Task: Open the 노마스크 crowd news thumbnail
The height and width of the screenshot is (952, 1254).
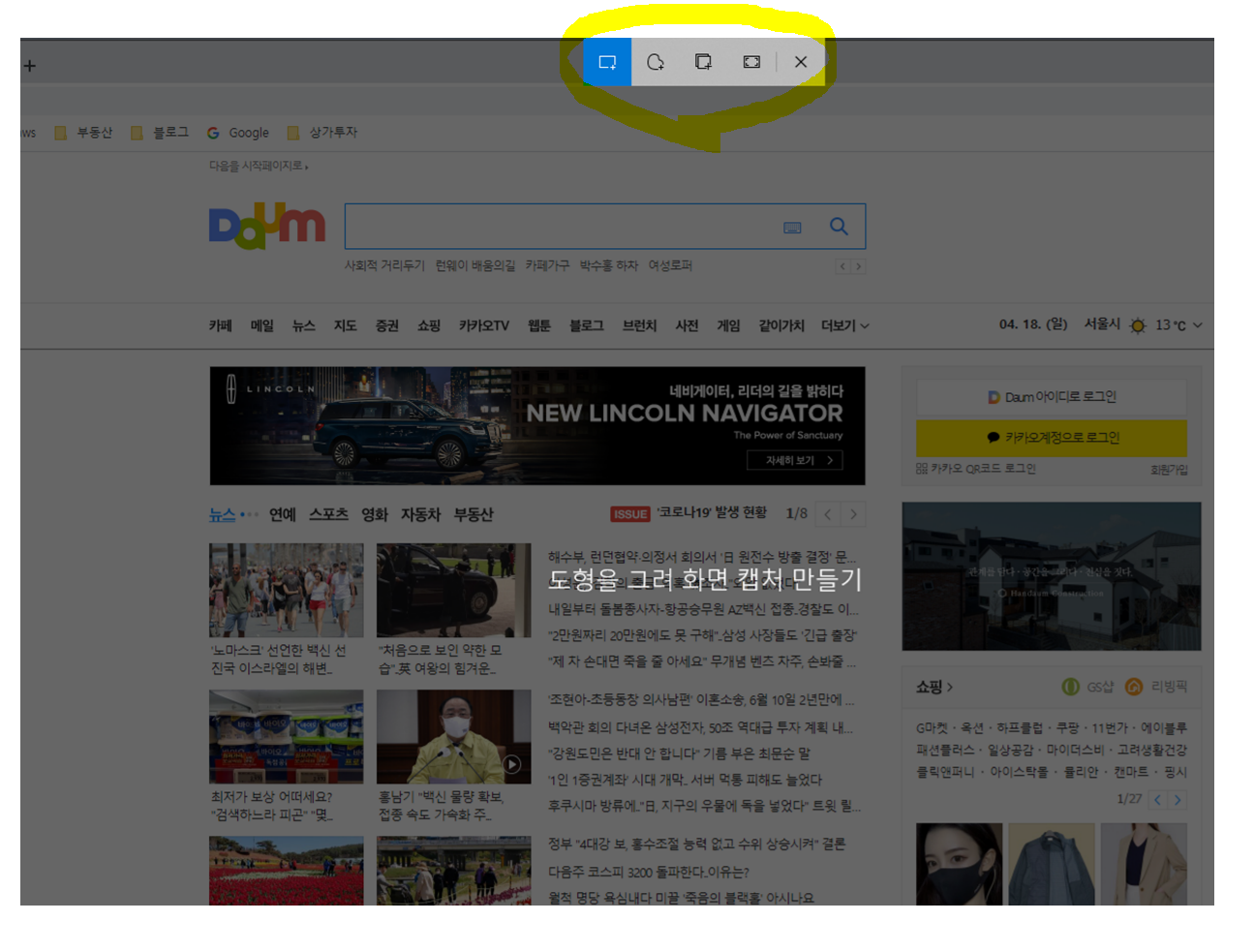Action: click(x=286, y=590)
